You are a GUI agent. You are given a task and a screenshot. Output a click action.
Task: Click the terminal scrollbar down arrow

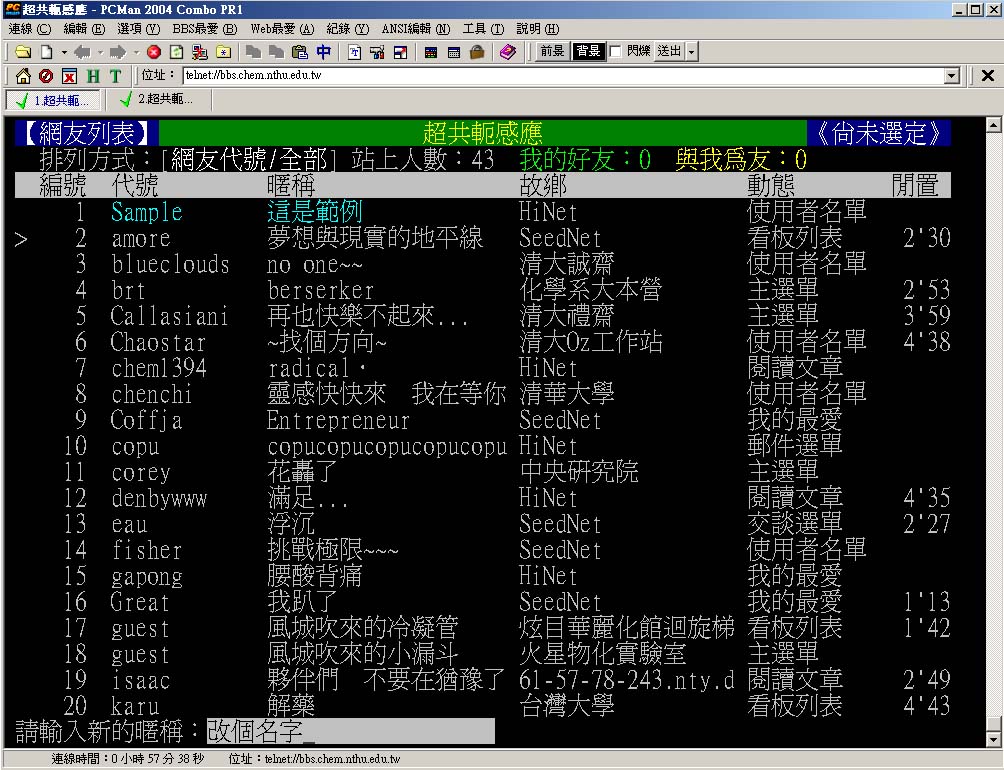click(x=993, y=739)
